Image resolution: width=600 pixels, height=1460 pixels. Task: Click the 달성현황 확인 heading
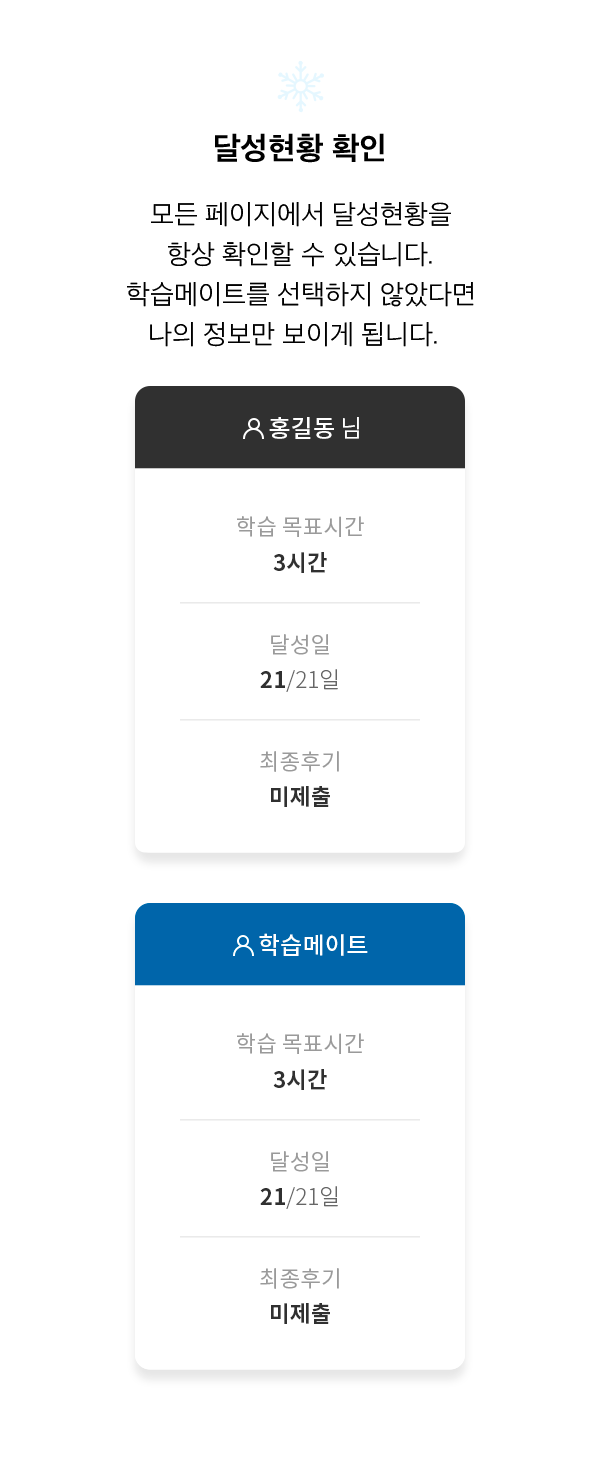click(x=300, y=148)
